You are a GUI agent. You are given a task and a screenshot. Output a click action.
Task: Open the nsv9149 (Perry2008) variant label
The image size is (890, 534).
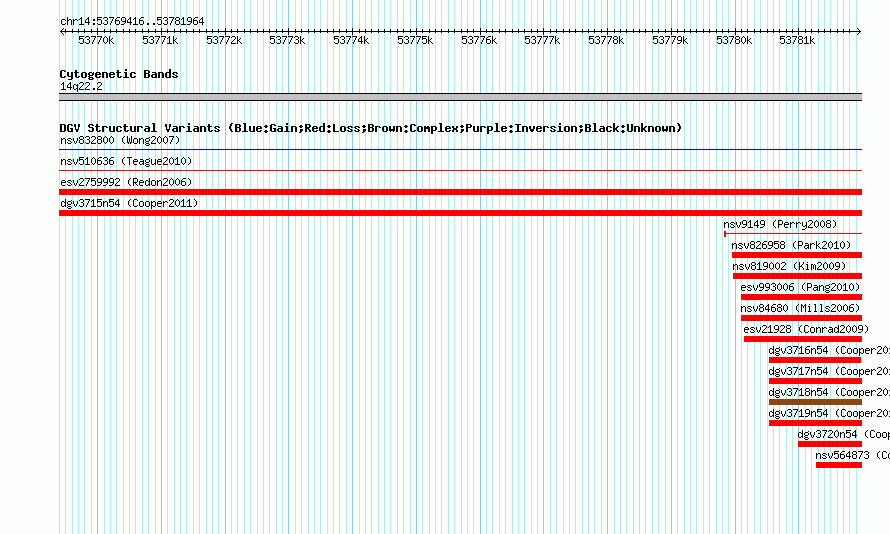point(780,224)
